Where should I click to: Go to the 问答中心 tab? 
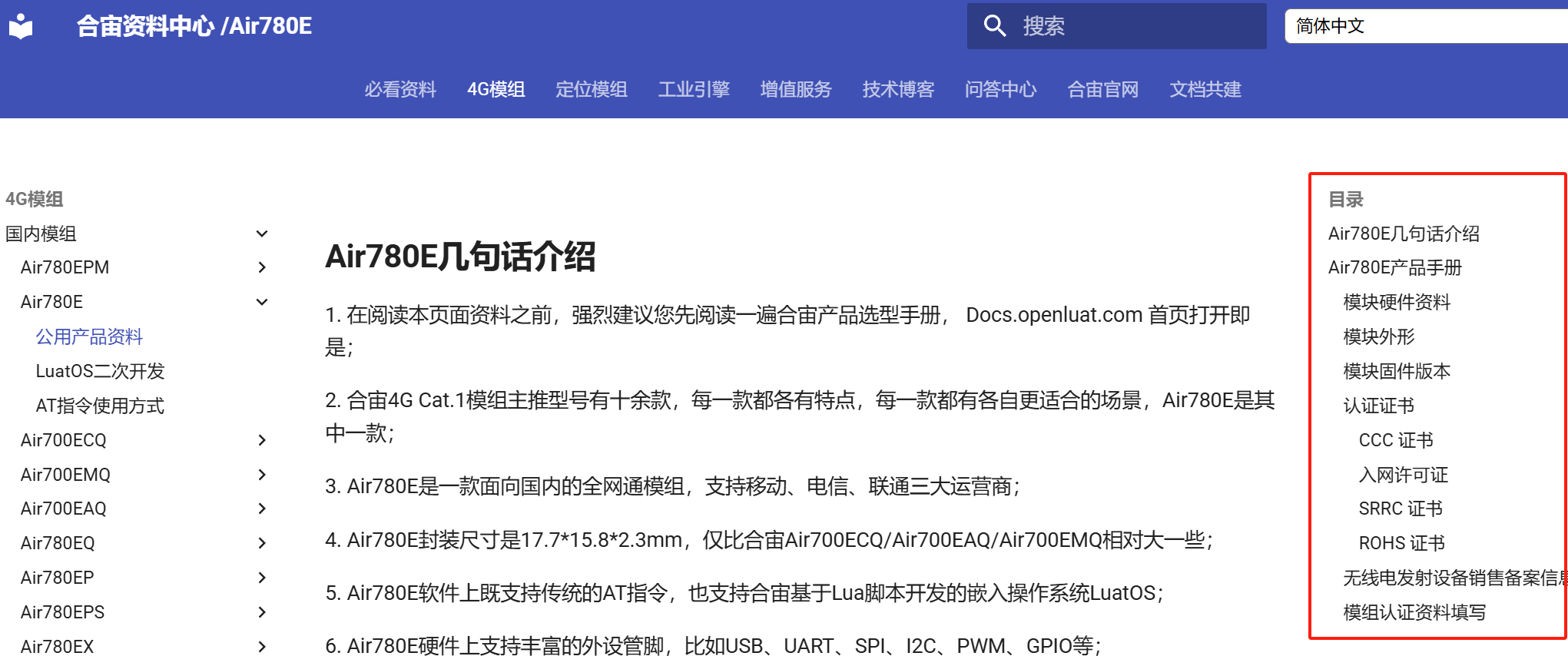pyautogui.click(x=1000, y=89)
